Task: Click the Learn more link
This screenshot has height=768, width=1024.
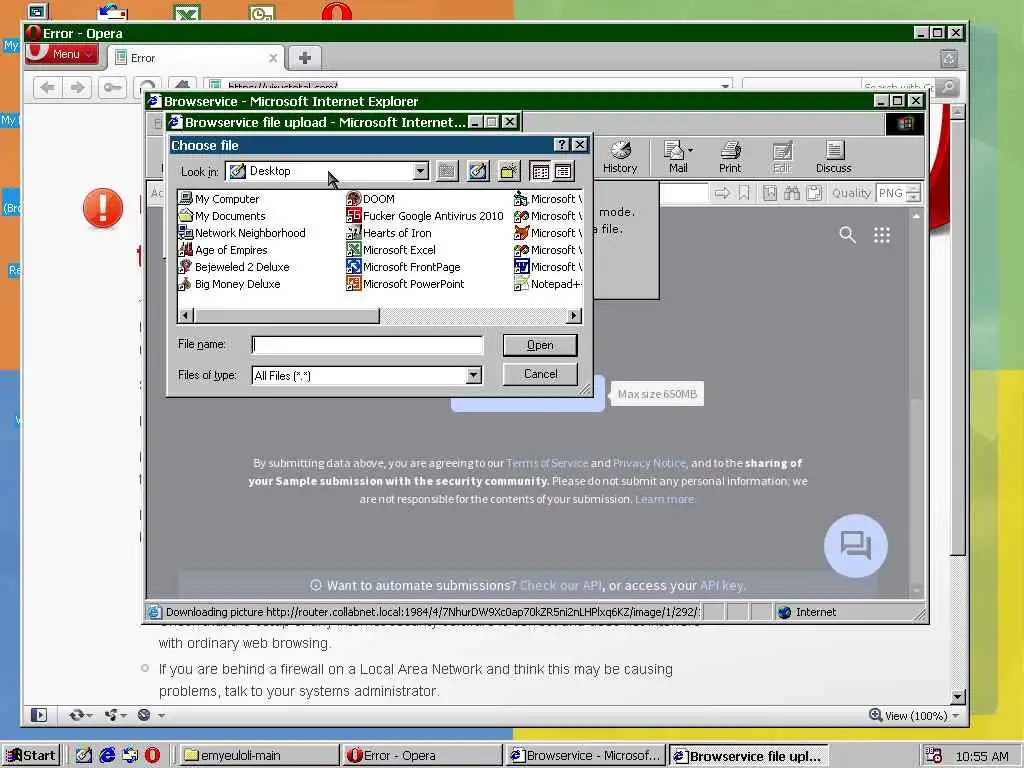Action: 665,499
